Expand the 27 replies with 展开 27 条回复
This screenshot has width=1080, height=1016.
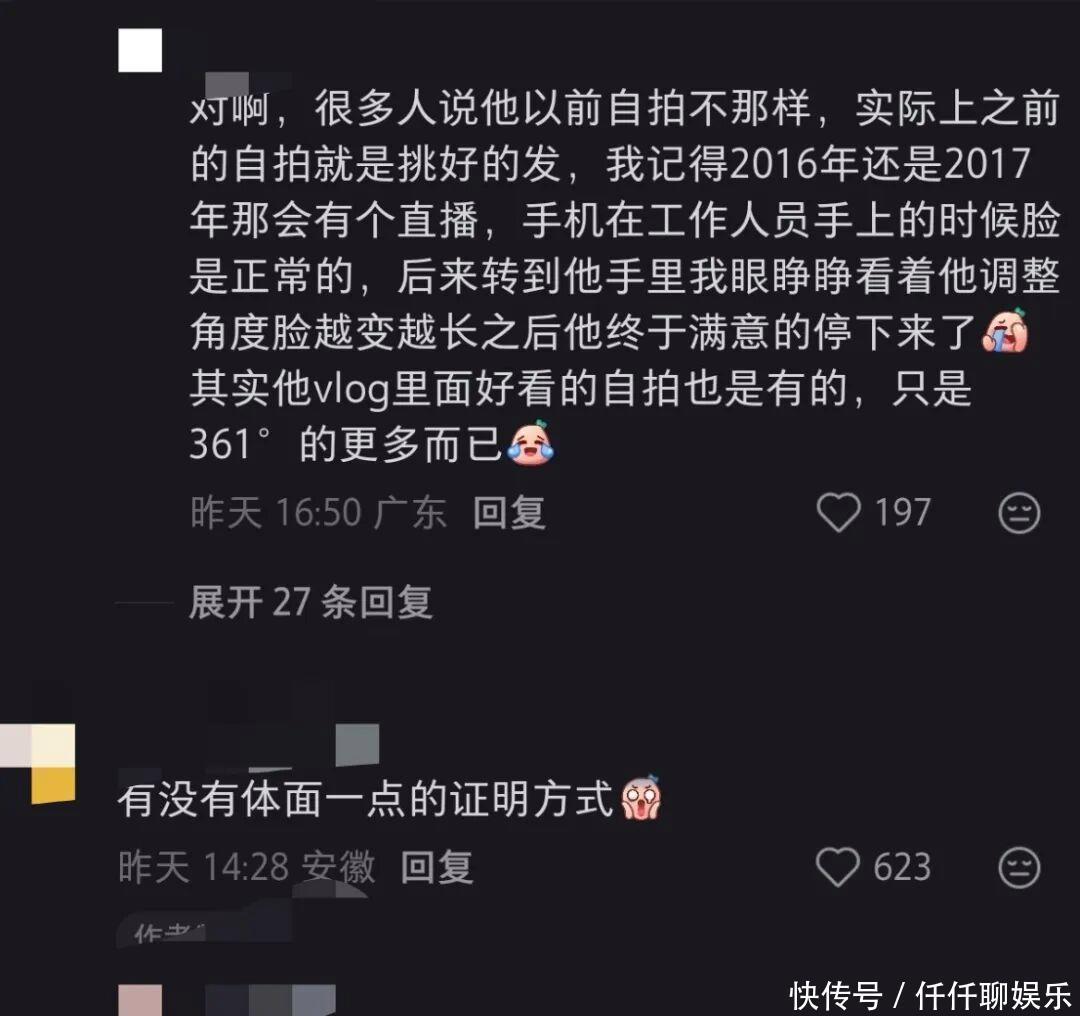311,602
